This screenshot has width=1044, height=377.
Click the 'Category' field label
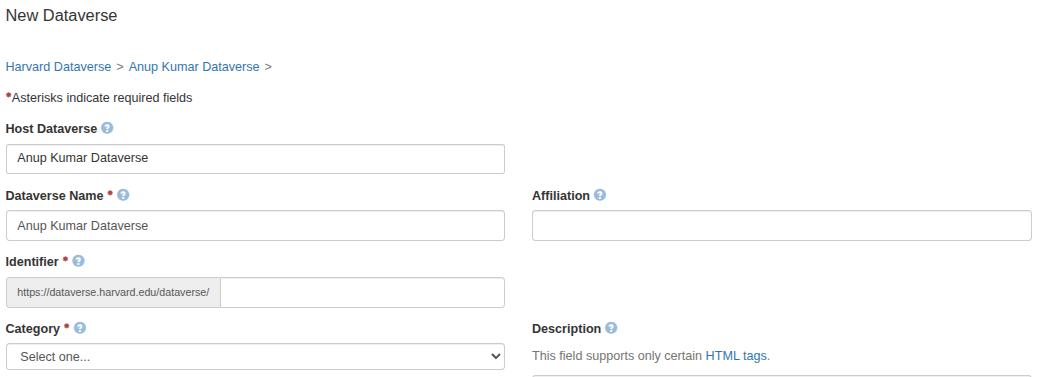(x=33, y=328)
